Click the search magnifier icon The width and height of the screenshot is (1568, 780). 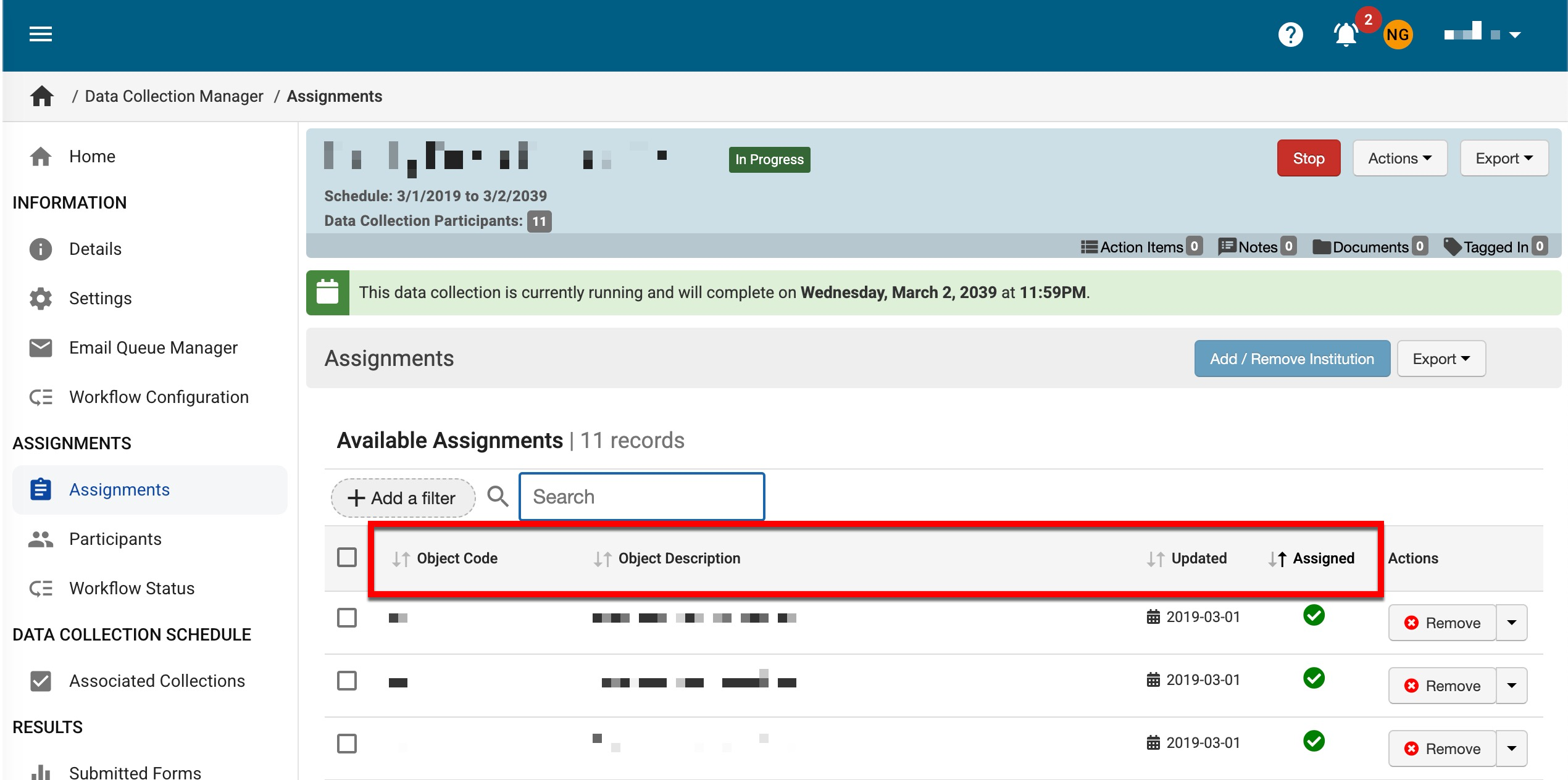coord(498,497)
